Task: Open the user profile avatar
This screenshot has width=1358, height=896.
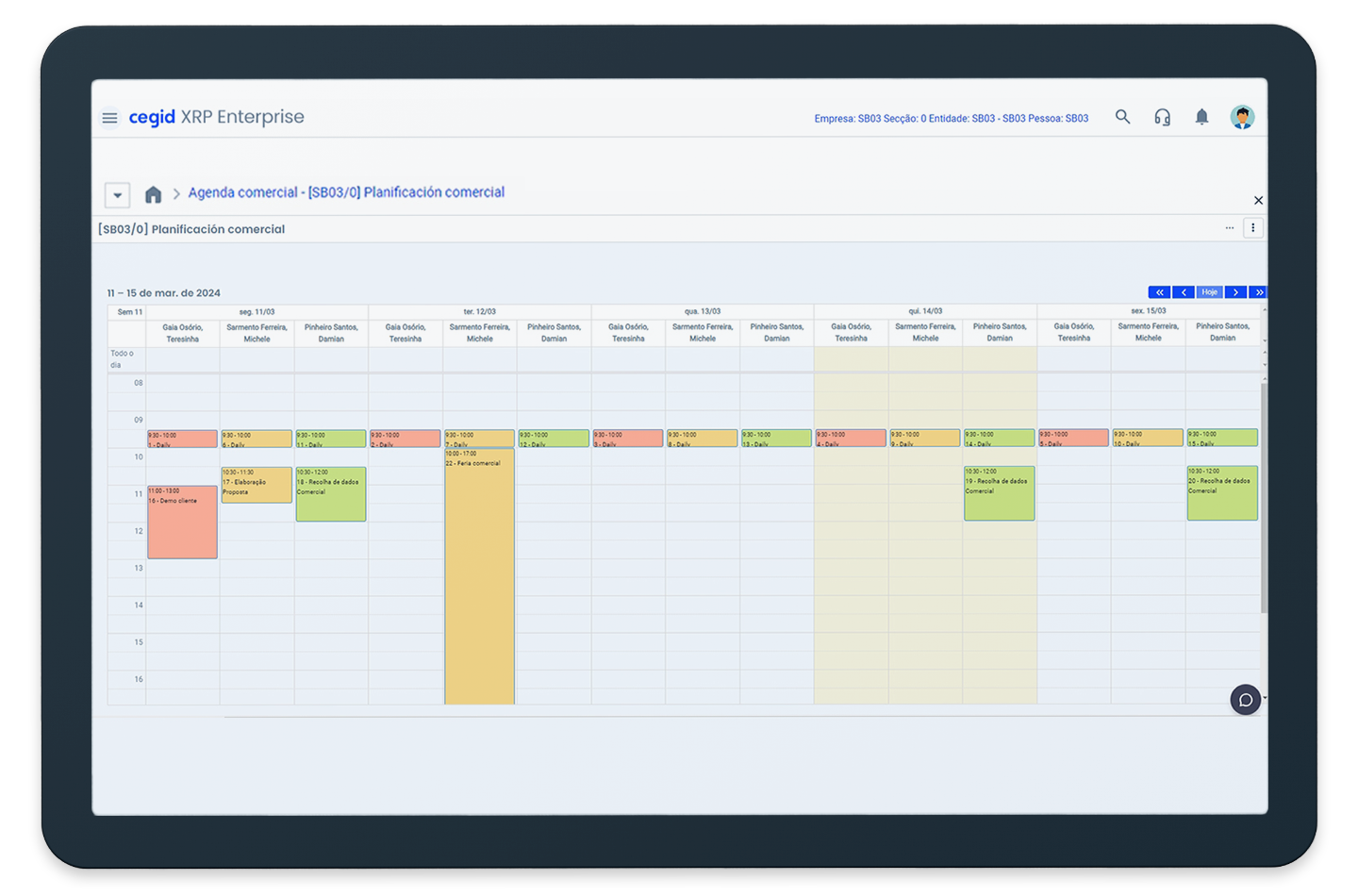Action: point(1242,117)
